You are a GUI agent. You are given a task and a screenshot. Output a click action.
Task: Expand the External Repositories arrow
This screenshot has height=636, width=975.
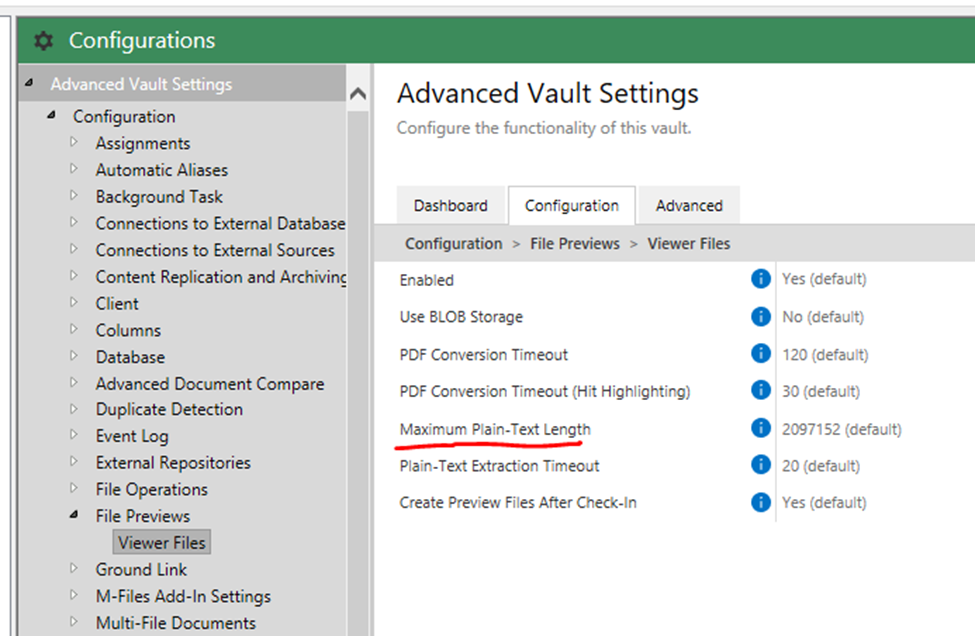[x=74, y=462]
